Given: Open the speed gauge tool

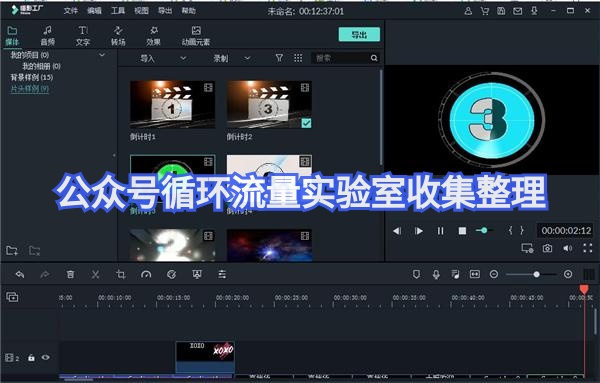Looking at the screenshot, I should tap(146, 274).
